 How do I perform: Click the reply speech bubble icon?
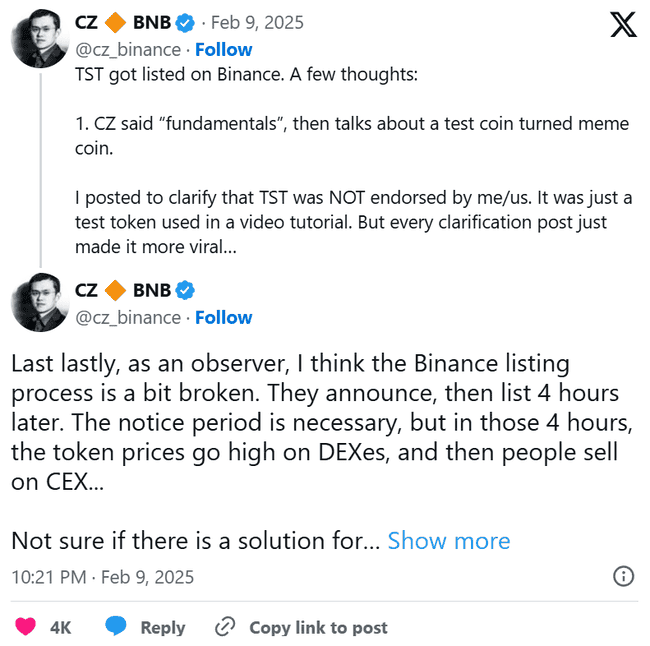(117, 627)
